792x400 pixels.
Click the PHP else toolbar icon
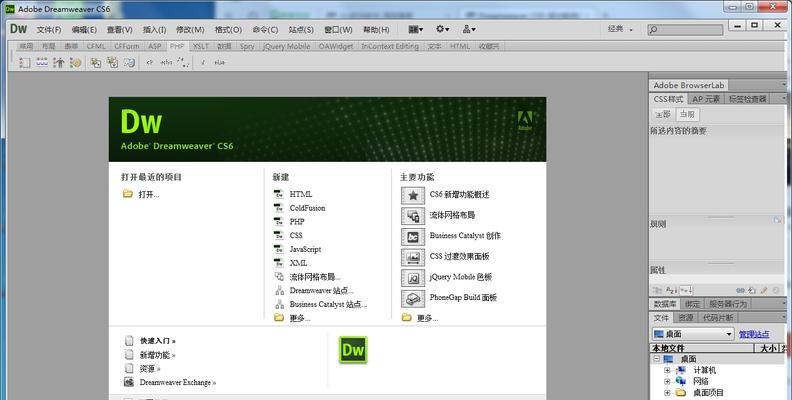tap(219, 63)
